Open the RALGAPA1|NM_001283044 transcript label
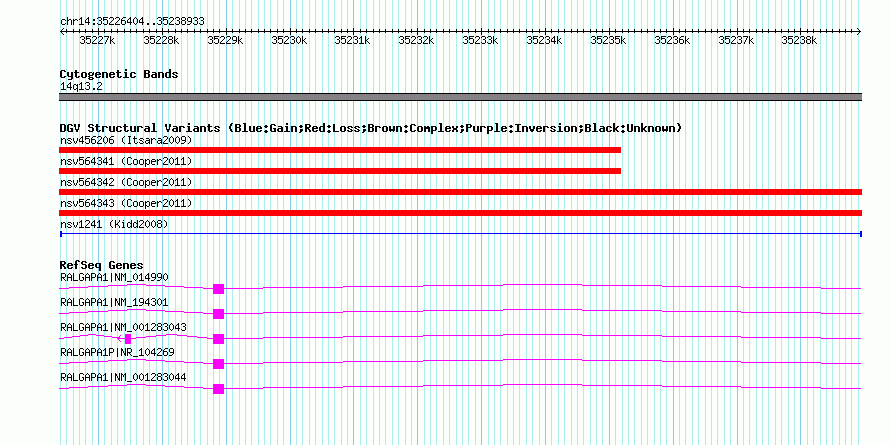Viewport: 890px width, 445px height. (x=123, y=377)
